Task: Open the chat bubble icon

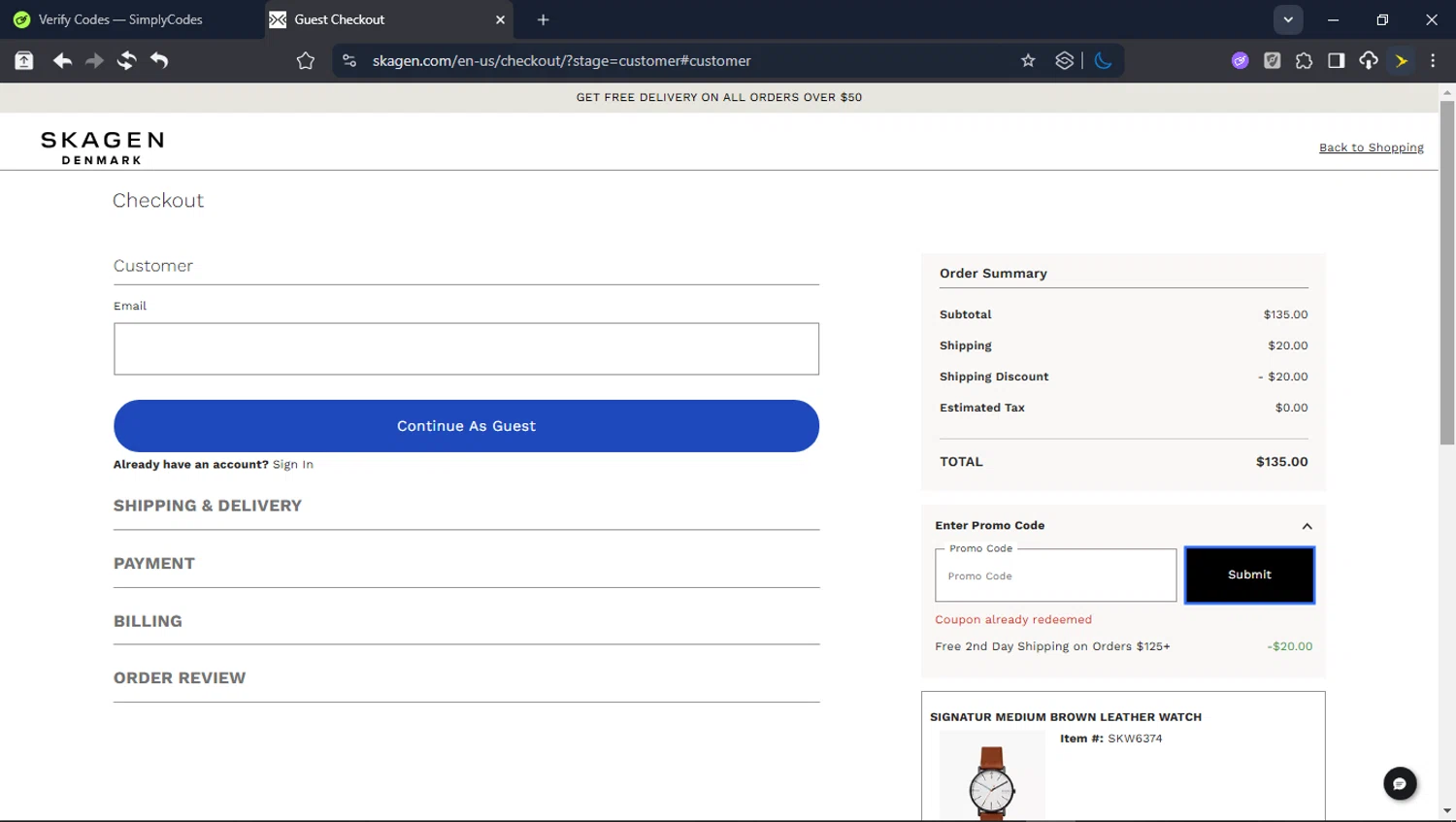Action: pos(1400,783)
